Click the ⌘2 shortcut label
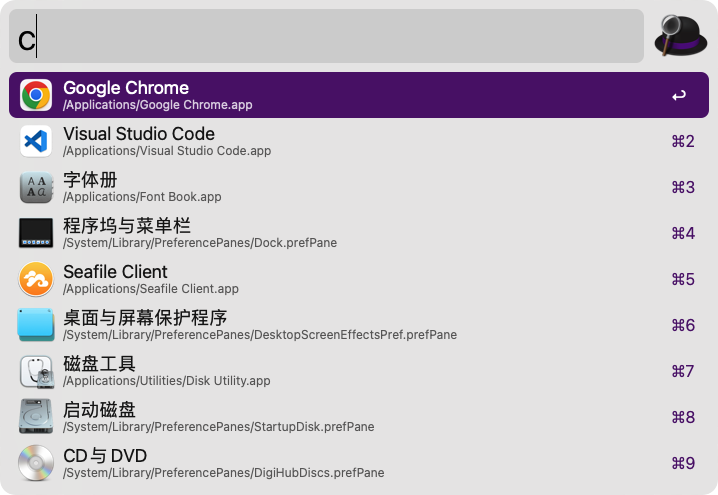The width and height of the screenshot is (718, 495). (683, 141)
